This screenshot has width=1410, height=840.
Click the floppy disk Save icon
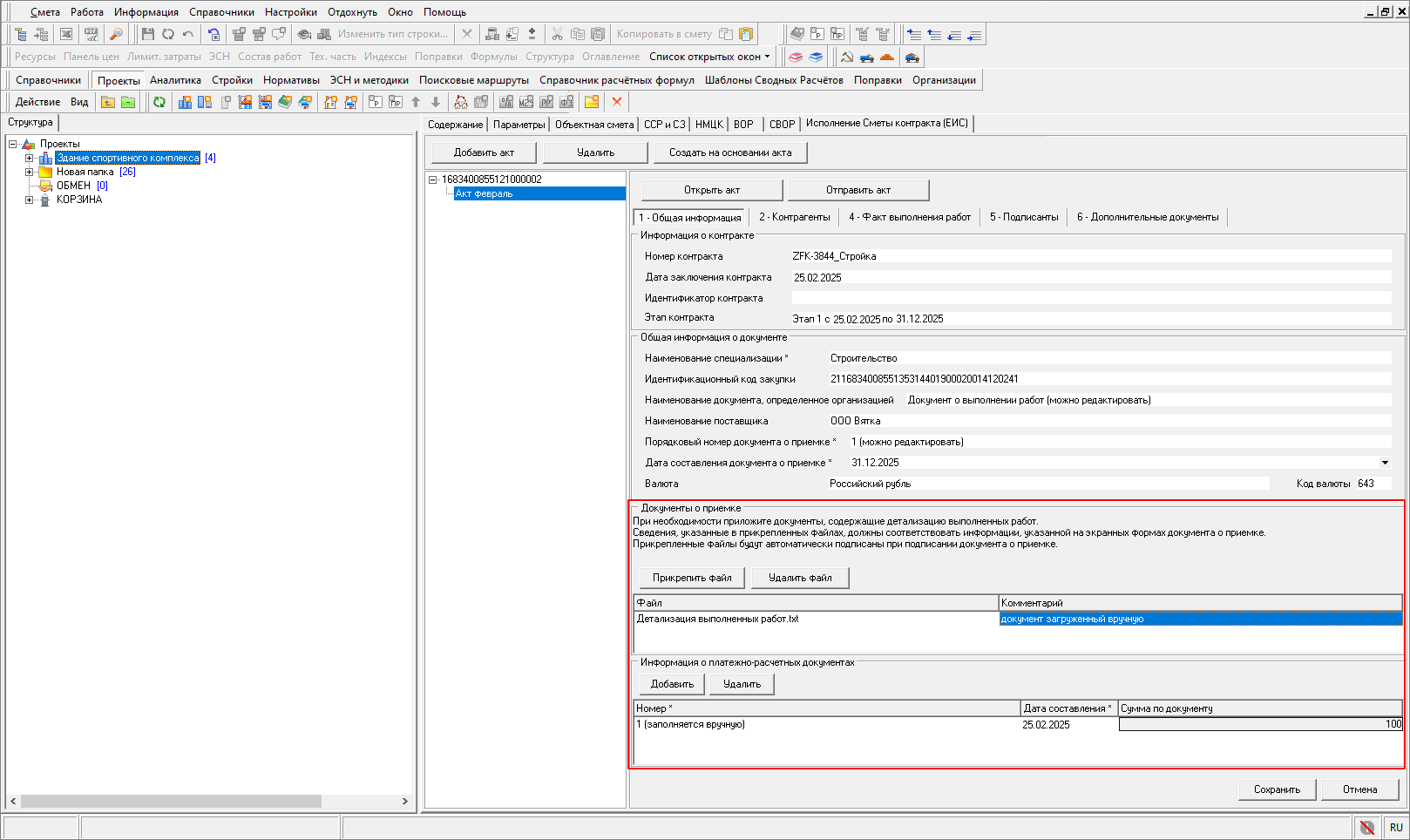147,34
